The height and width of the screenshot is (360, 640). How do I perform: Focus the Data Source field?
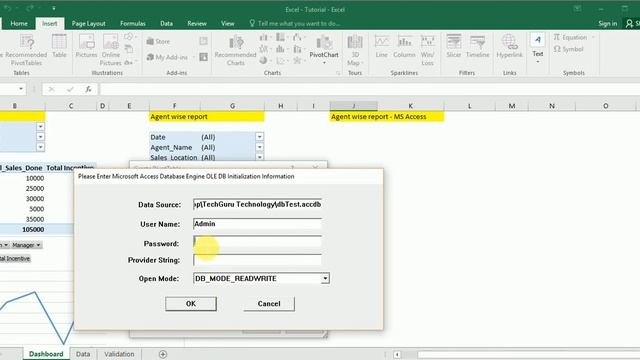click(x=257, y=204)
